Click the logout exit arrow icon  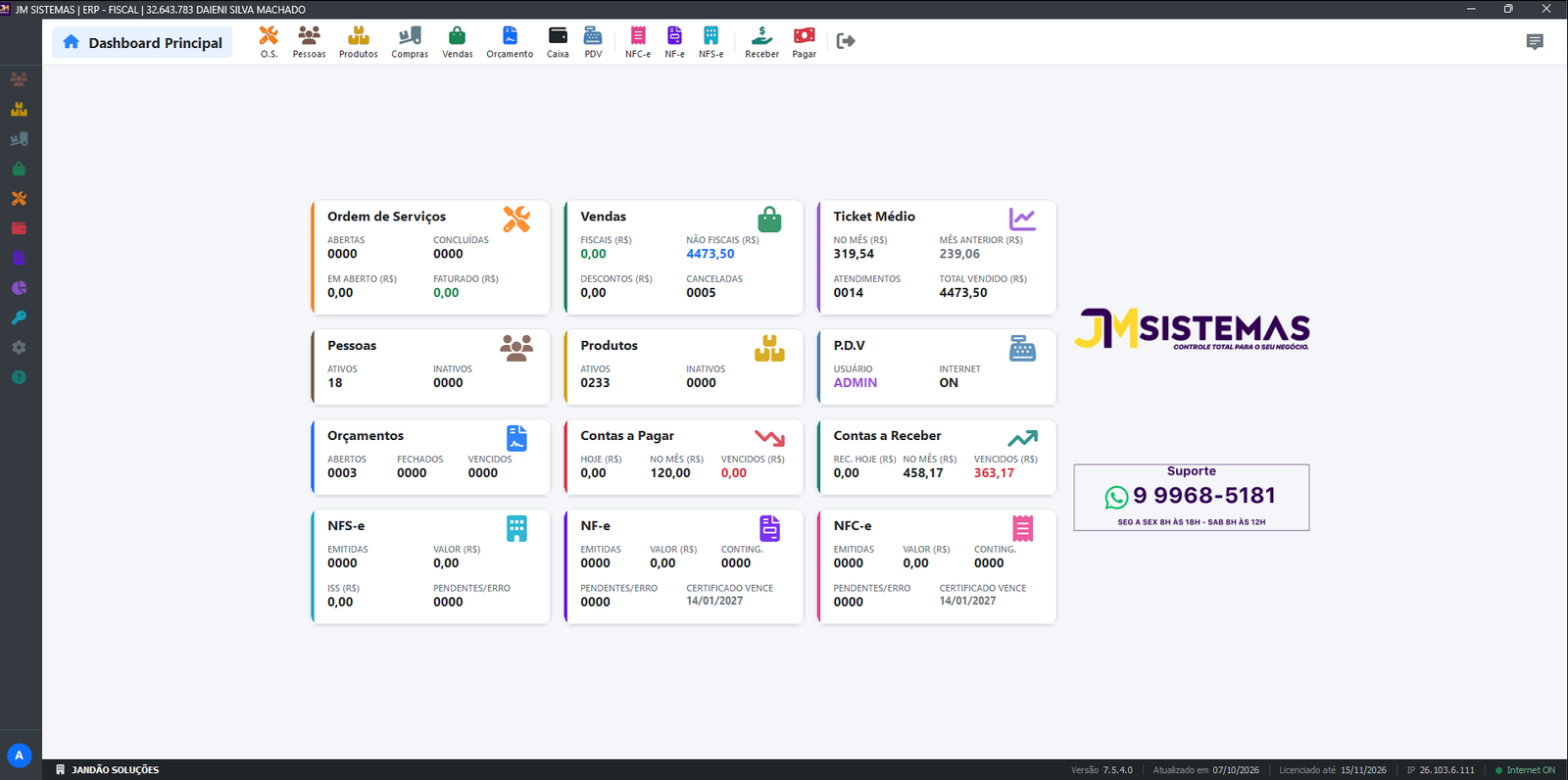(x=846, y=41)
